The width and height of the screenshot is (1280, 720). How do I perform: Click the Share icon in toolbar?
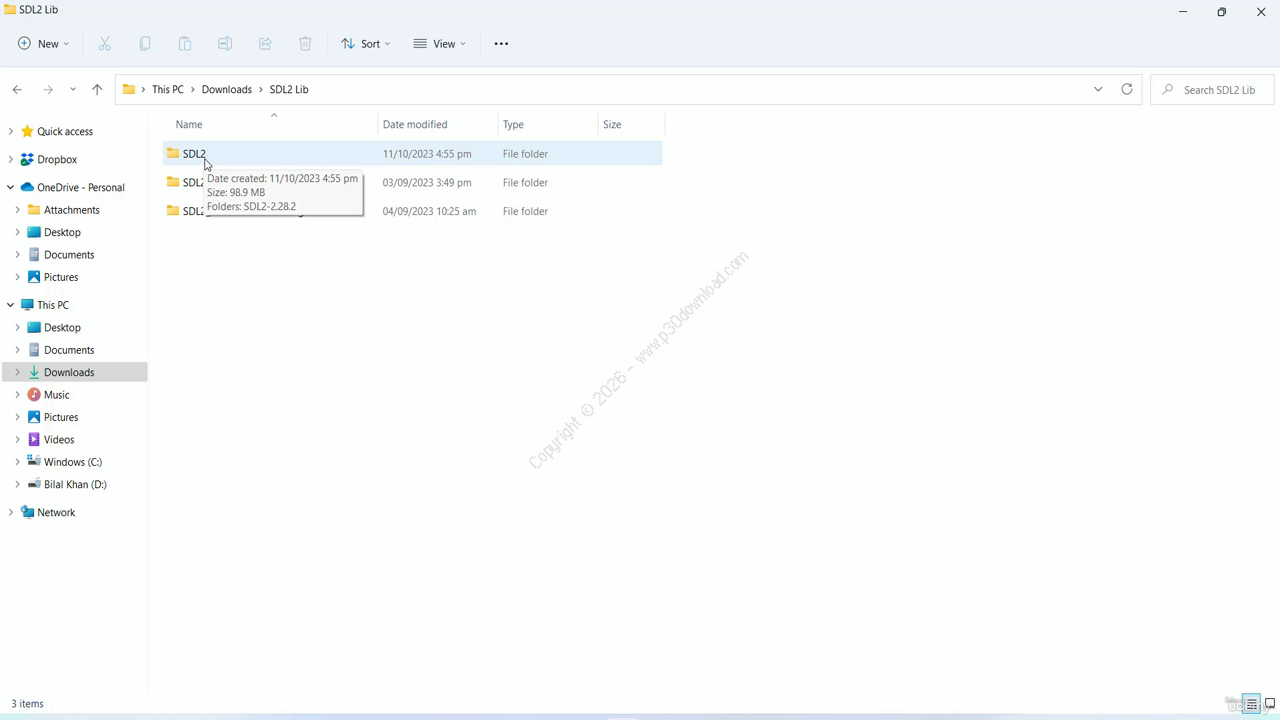click(x=265, y=44)
